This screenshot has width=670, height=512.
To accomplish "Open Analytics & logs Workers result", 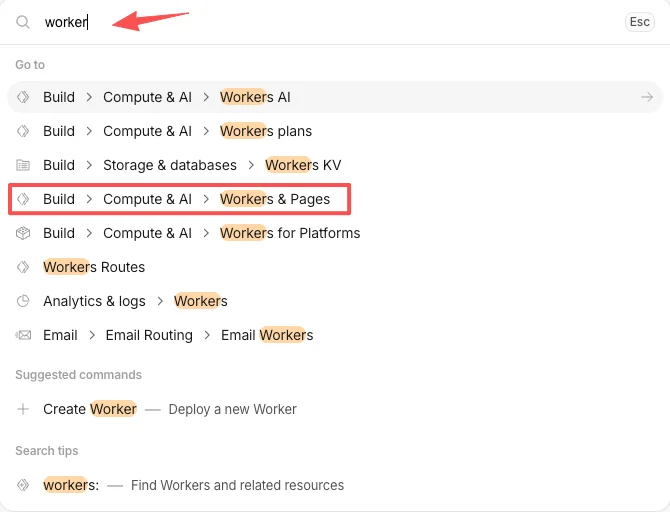I will coord(335,301).
